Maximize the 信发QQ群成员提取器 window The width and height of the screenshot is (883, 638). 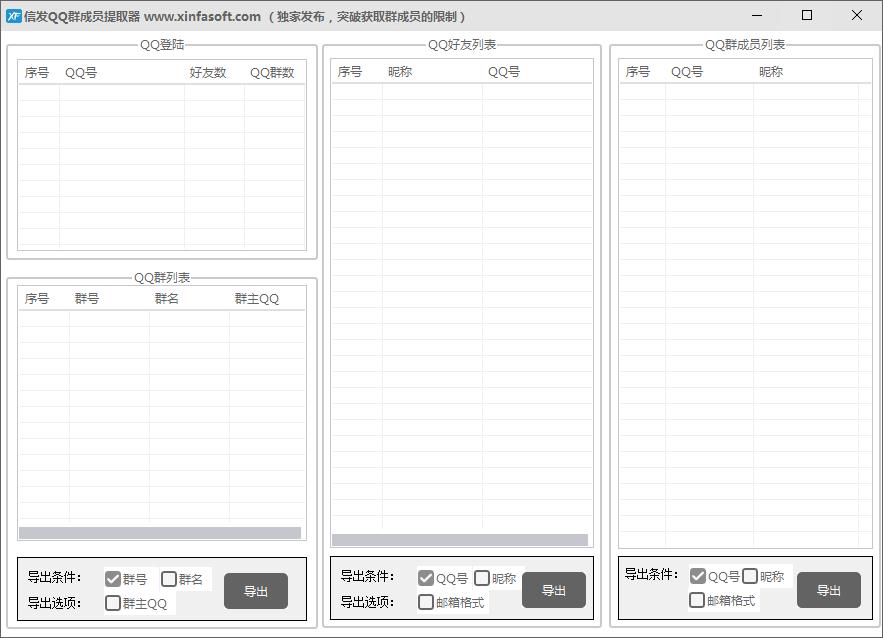point(806,16)
